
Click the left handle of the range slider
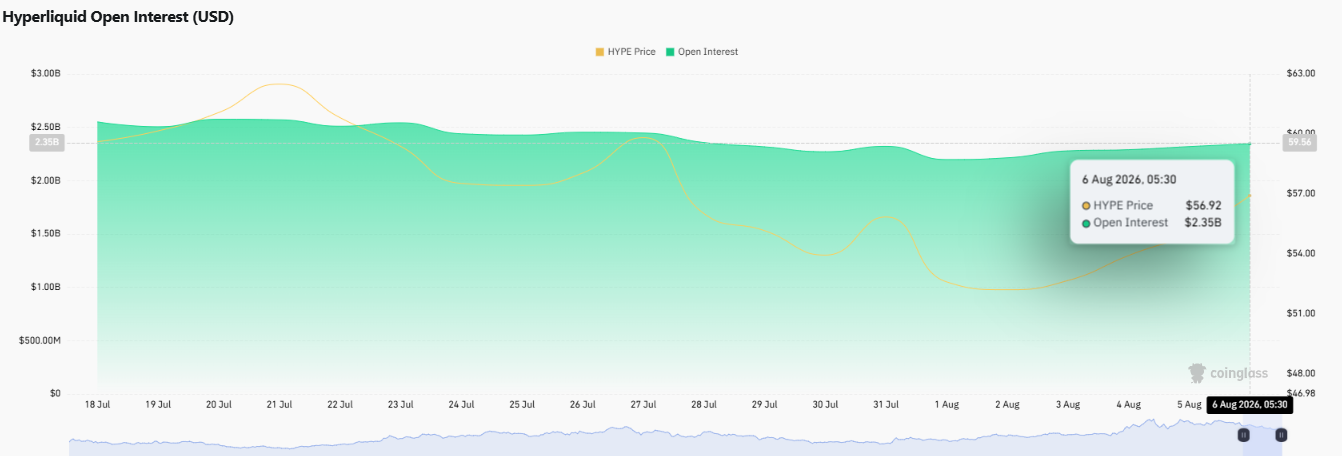1243,435
